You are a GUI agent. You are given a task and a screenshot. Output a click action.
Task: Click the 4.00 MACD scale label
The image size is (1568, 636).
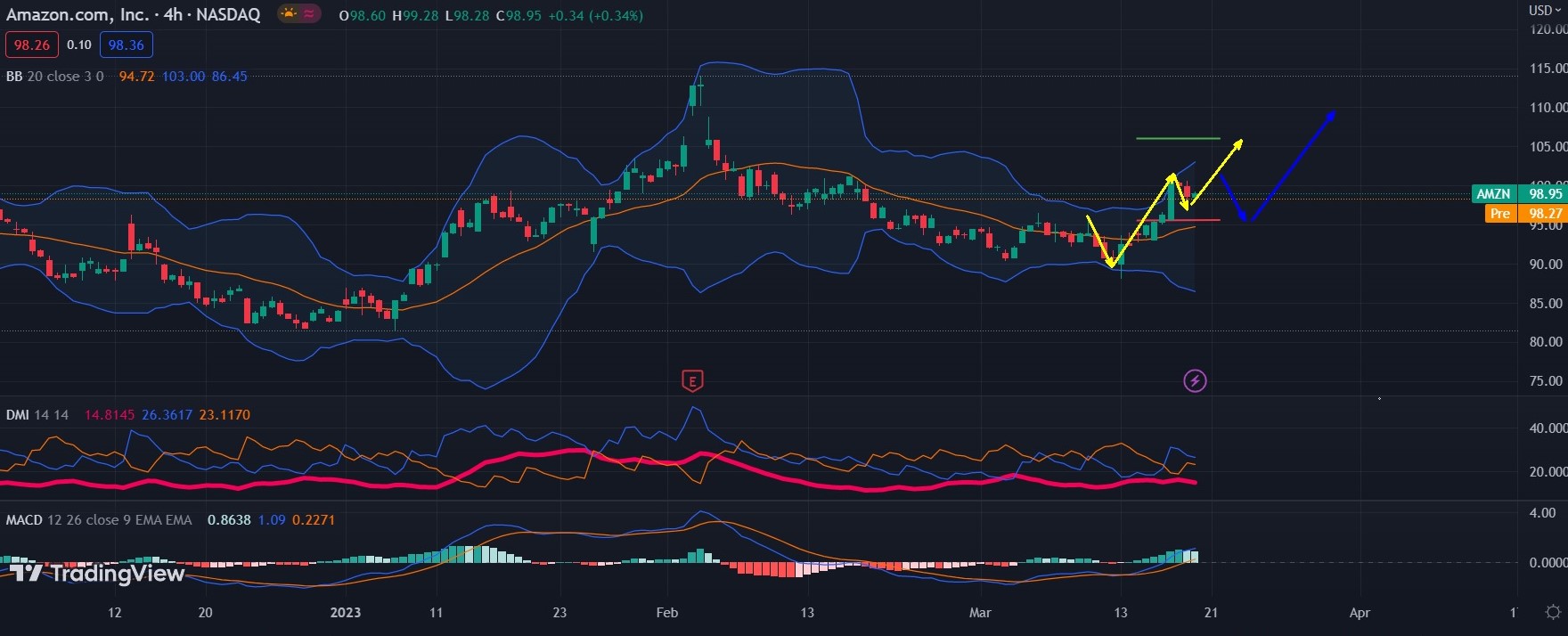pyautogui.click(x=1543, y=513)
